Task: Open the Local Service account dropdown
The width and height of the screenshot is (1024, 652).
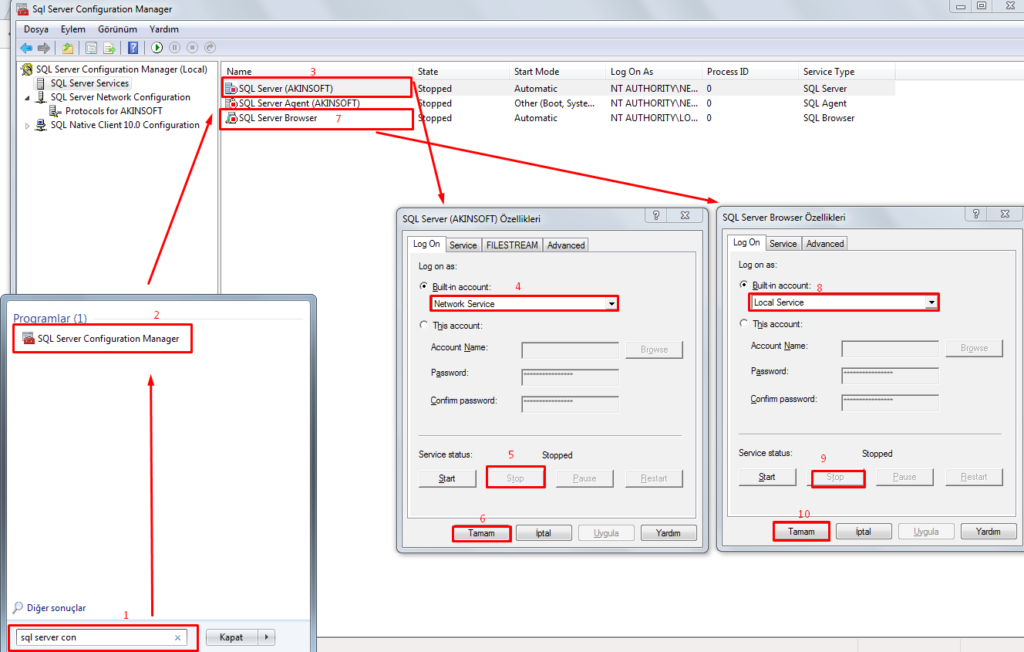Action: [931, 302]
